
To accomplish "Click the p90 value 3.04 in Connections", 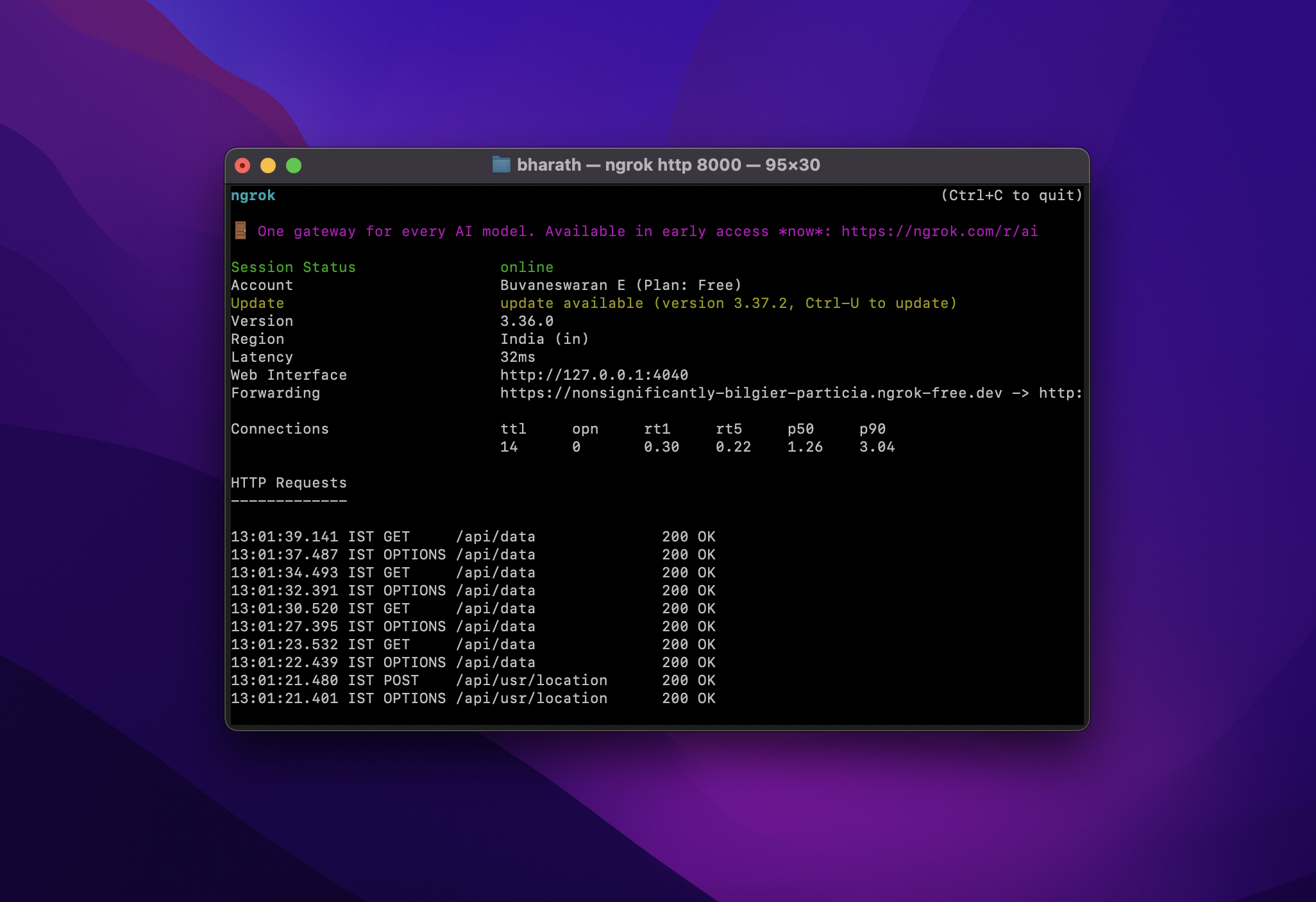I will (877, 447).
